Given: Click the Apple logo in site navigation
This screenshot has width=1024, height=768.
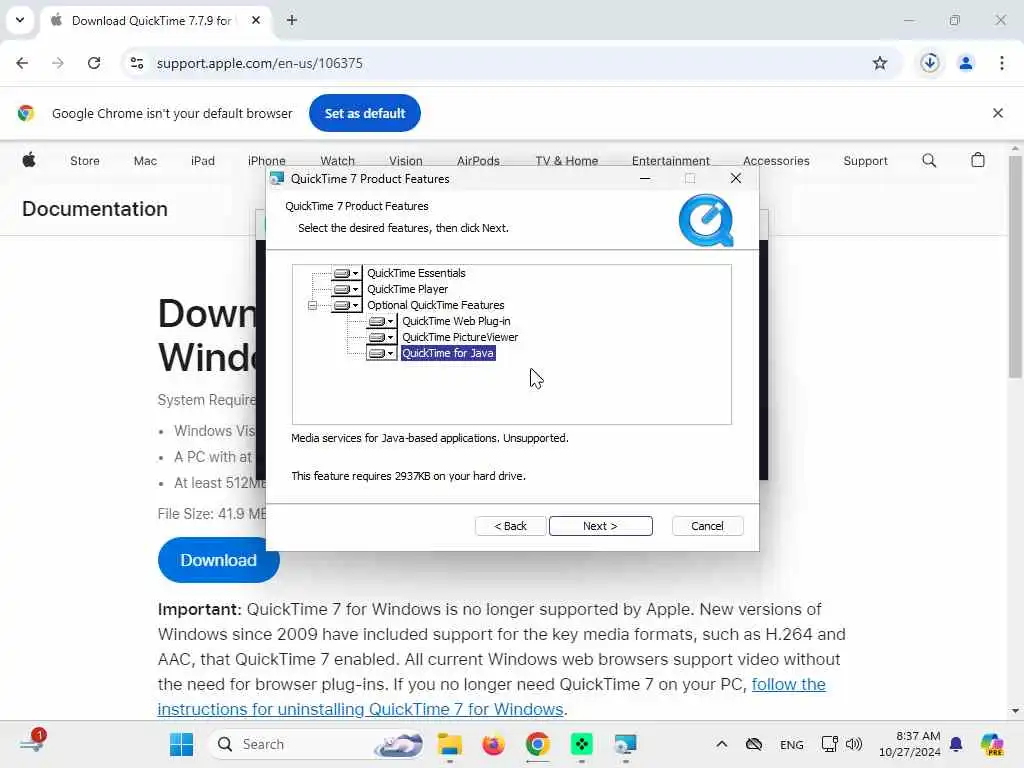Looking at the screenshot, I should click(29, 160).
